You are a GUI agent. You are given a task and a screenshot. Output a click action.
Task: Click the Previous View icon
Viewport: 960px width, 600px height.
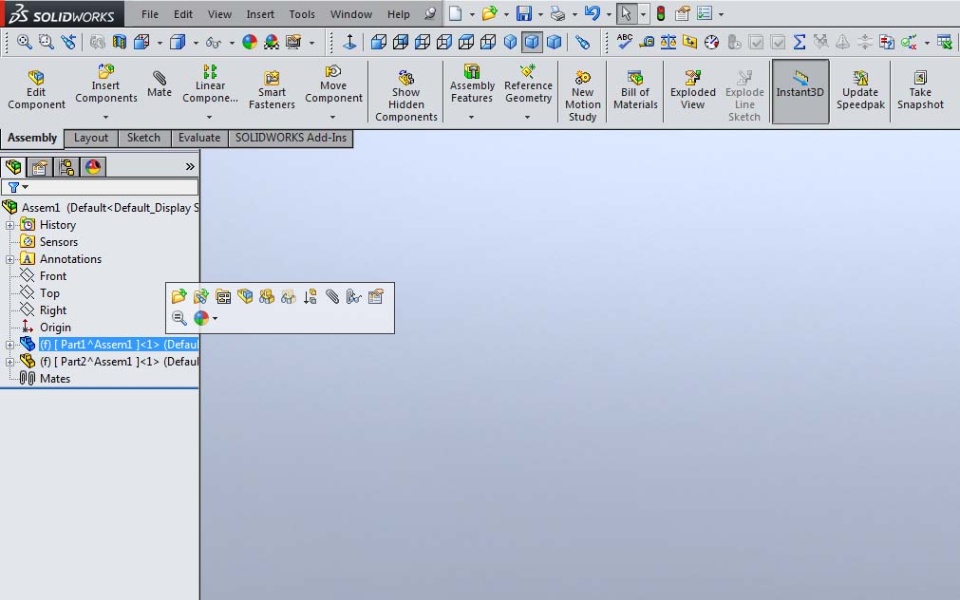point(69,42)
